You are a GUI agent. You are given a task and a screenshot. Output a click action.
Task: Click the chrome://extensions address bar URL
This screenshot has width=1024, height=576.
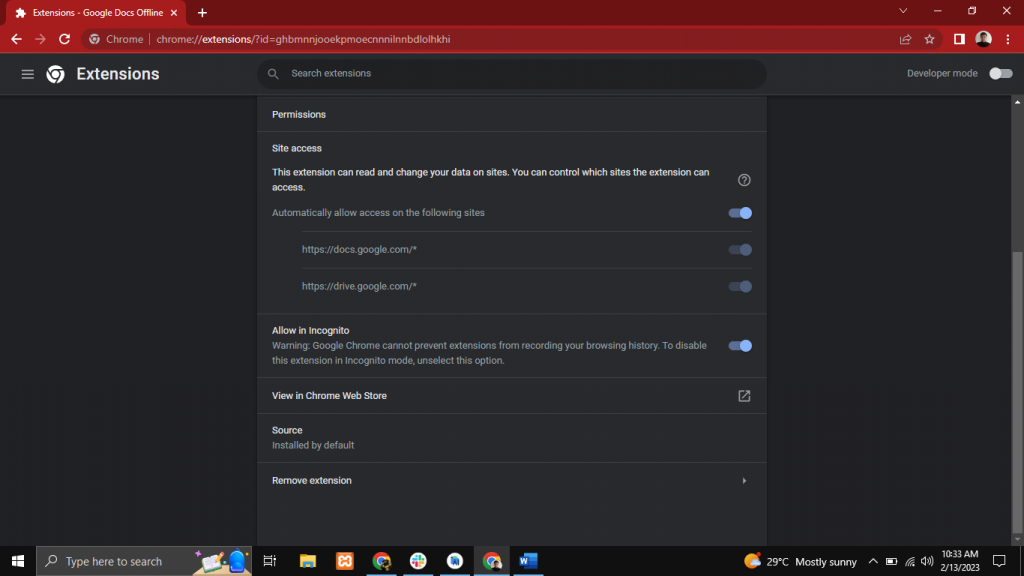tap(303, 39)
